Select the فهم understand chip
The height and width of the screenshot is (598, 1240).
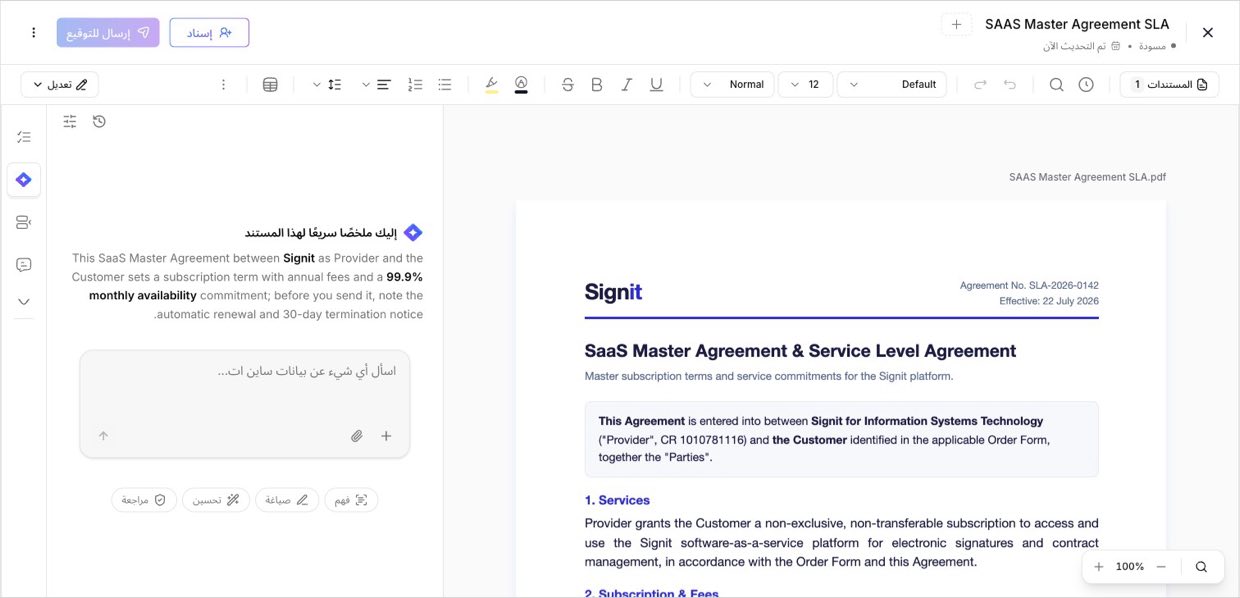351,500
